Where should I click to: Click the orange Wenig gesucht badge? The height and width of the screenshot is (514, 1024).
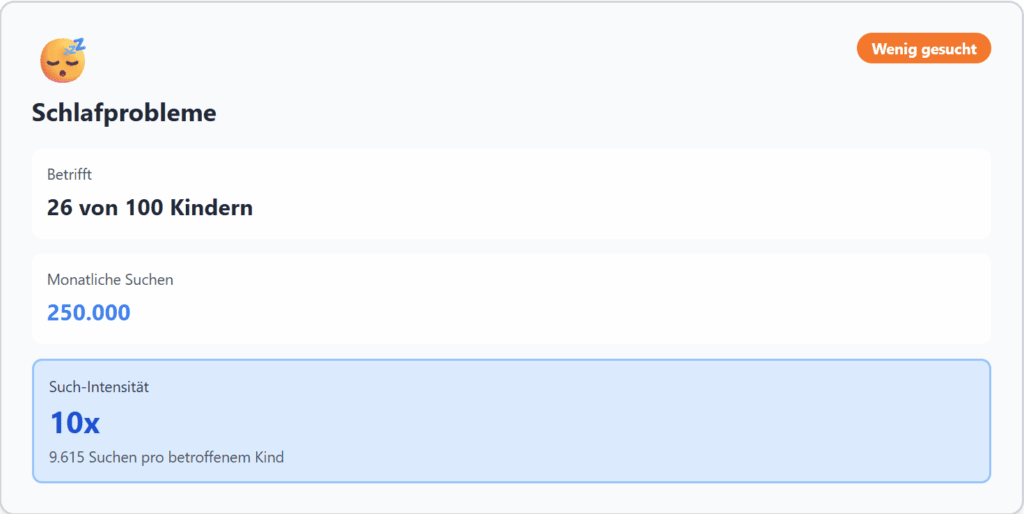tap(923, 49)
